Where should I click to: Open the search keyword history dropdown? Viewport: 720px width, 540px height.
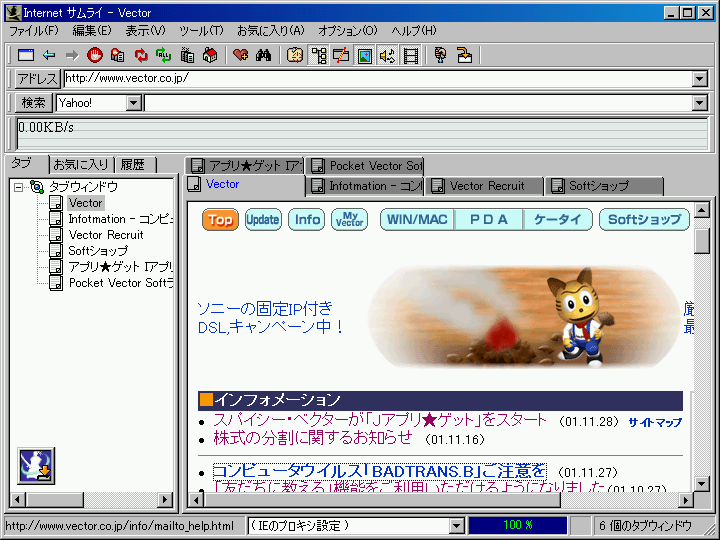coord(699,103)
